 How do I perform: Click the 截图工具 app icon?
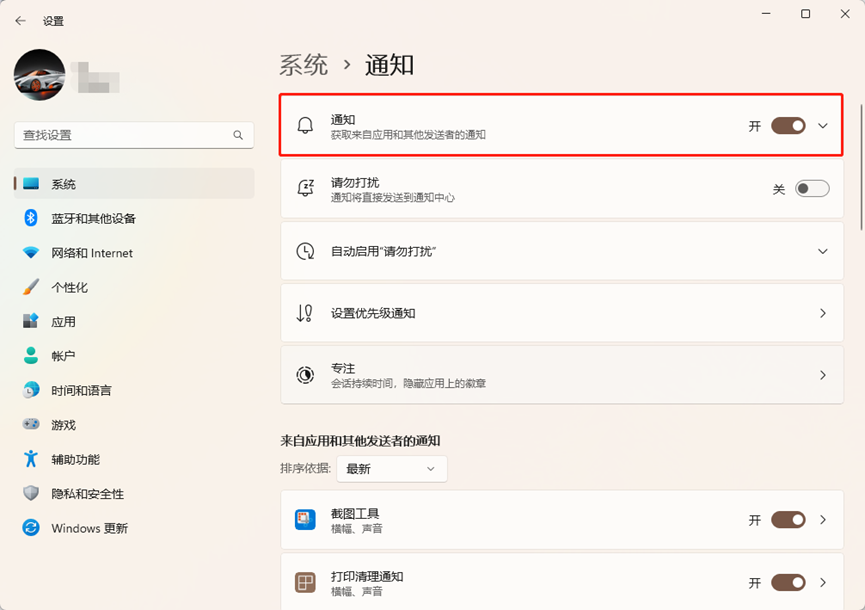pyautogui.click(x=305, y=520)
